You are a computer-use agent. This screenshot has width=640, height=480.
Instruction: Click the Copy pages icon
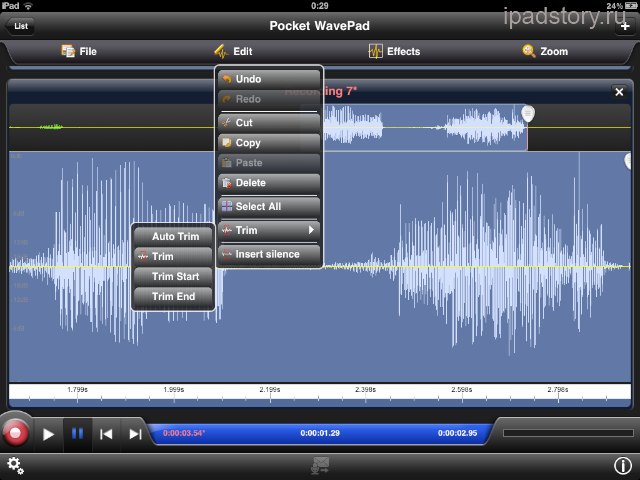click(227, 142)
